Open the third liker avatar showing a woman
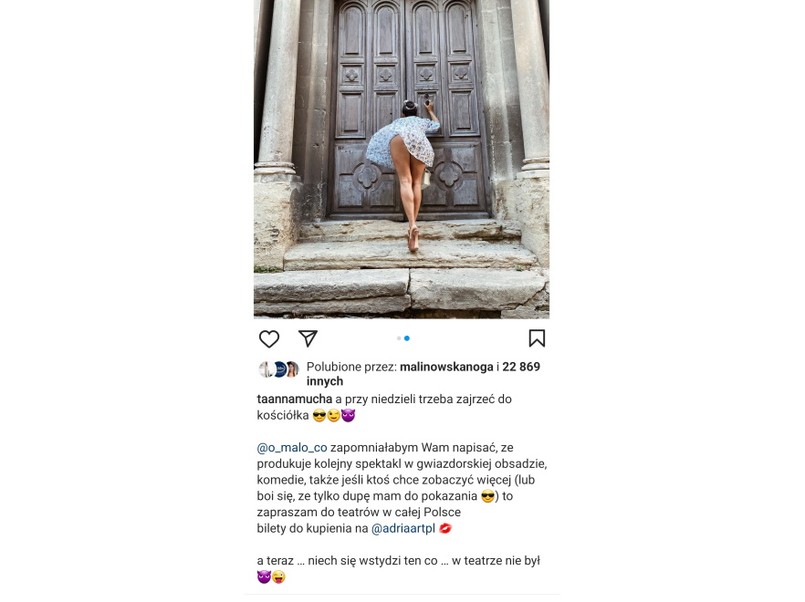 point(293,370)
